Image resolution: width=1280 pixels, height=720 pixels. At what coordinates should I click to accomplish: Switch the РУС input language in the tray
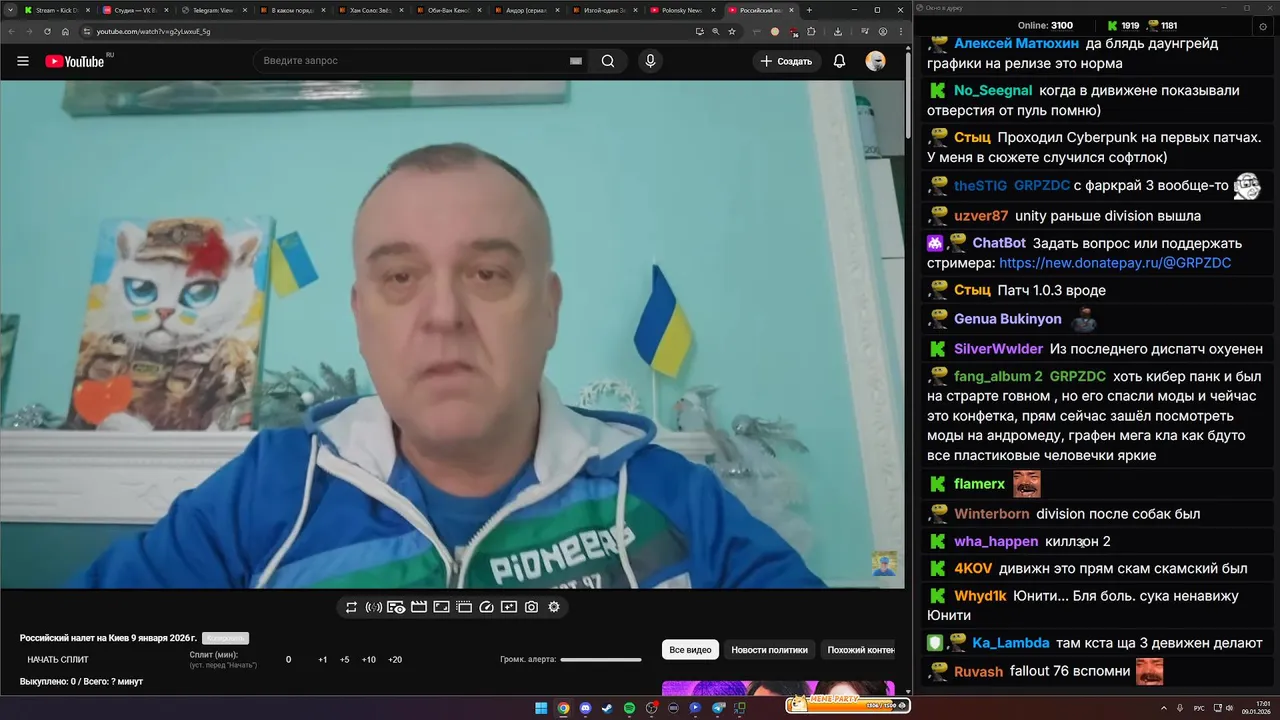[1199, 708]
